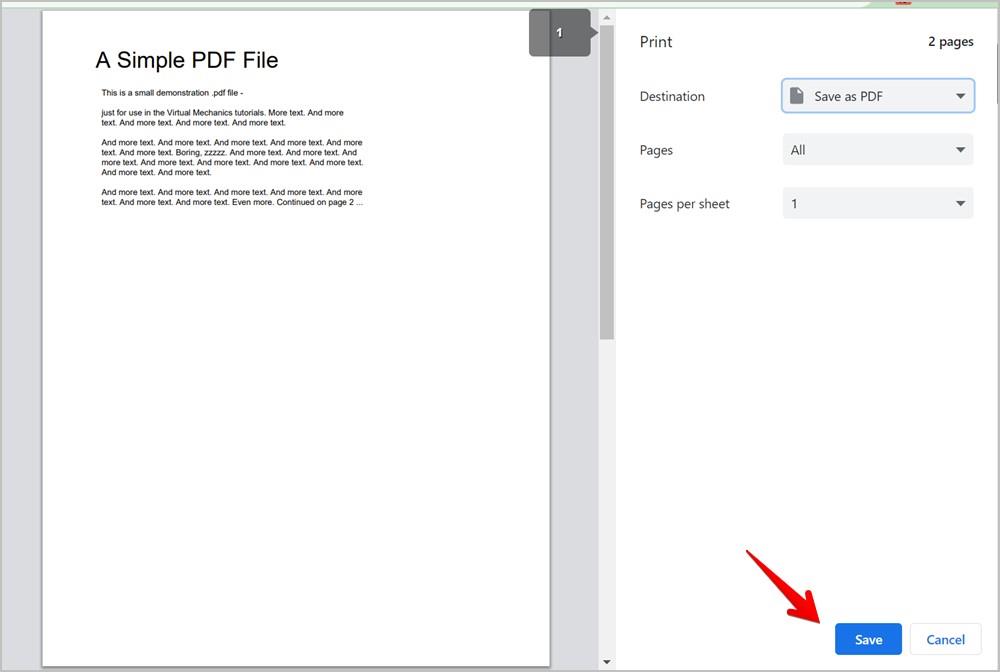Click the Cancel button
1000x672 pixels.
click(x=945, y=639)
